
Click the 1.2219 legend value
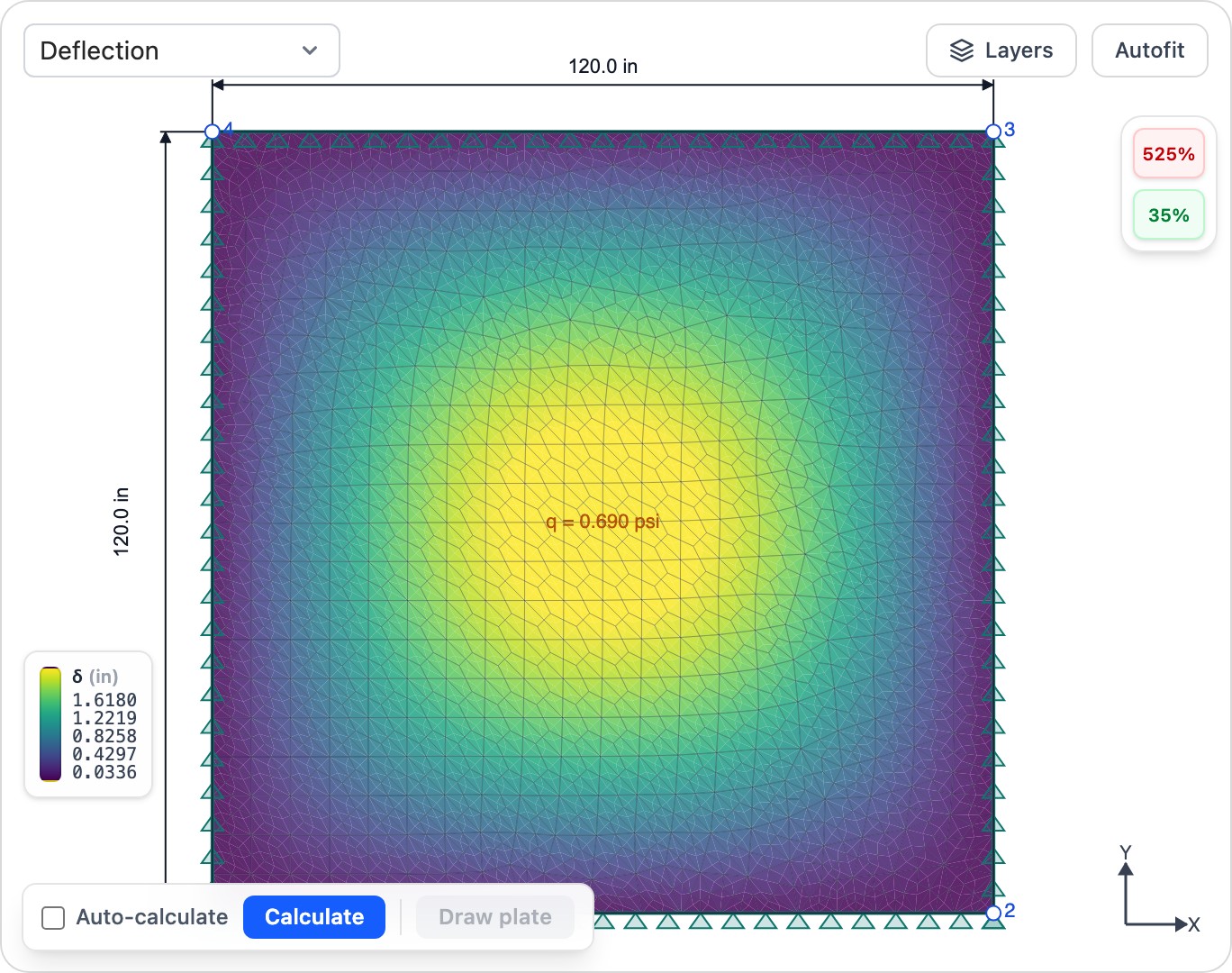point(104,718)
